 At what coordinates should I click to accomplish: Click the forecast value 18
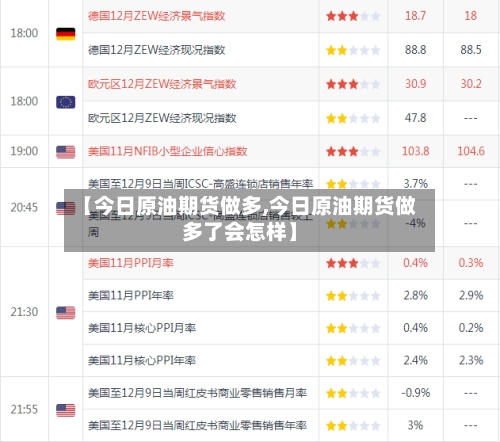pyautogui.click(x=471, y=16)
